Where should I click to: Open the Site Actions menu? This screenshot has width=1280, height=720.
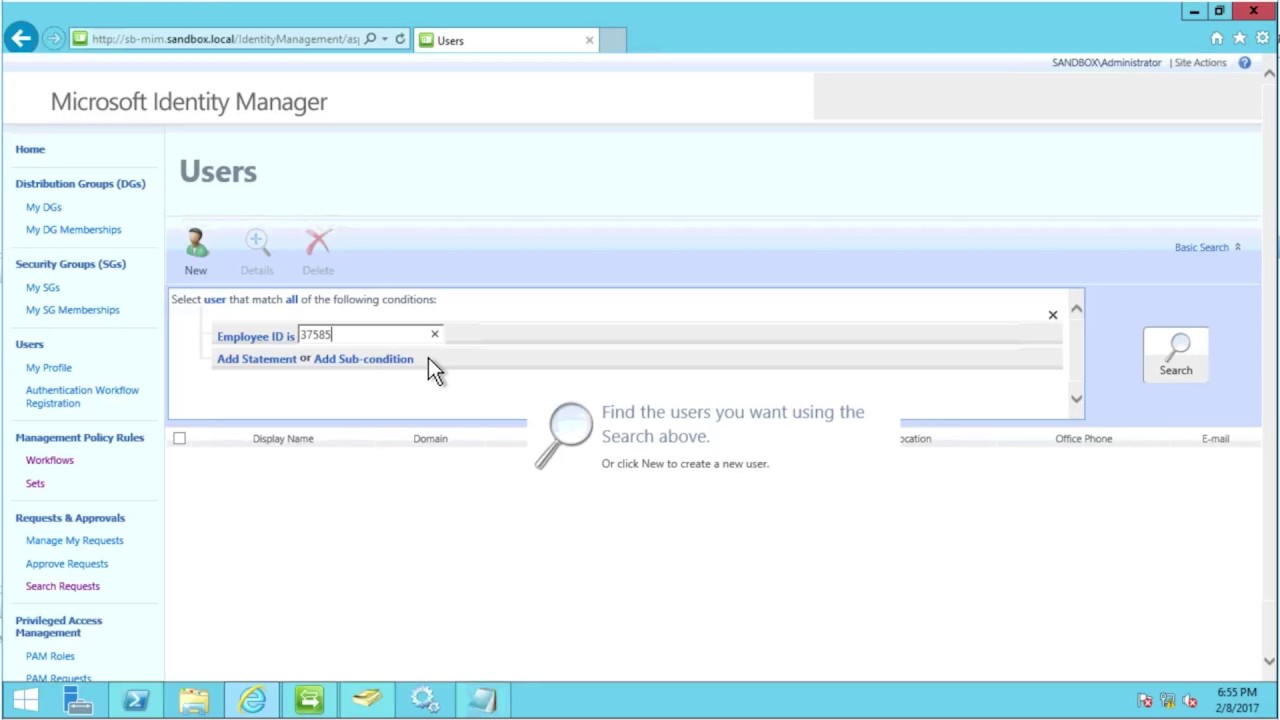[x=1200, y=62]
